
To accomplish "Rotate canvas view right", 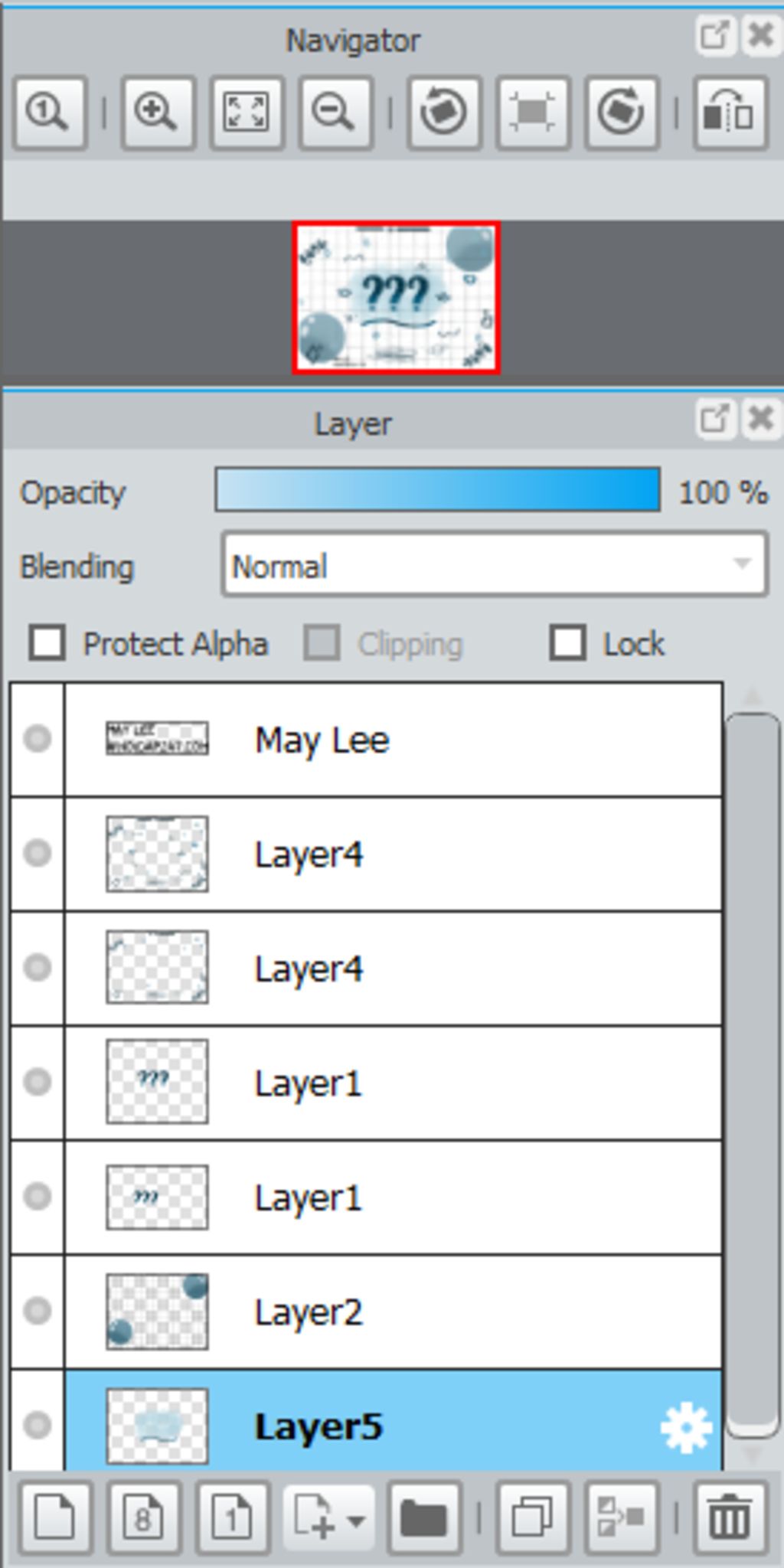I will coord(622,113).
